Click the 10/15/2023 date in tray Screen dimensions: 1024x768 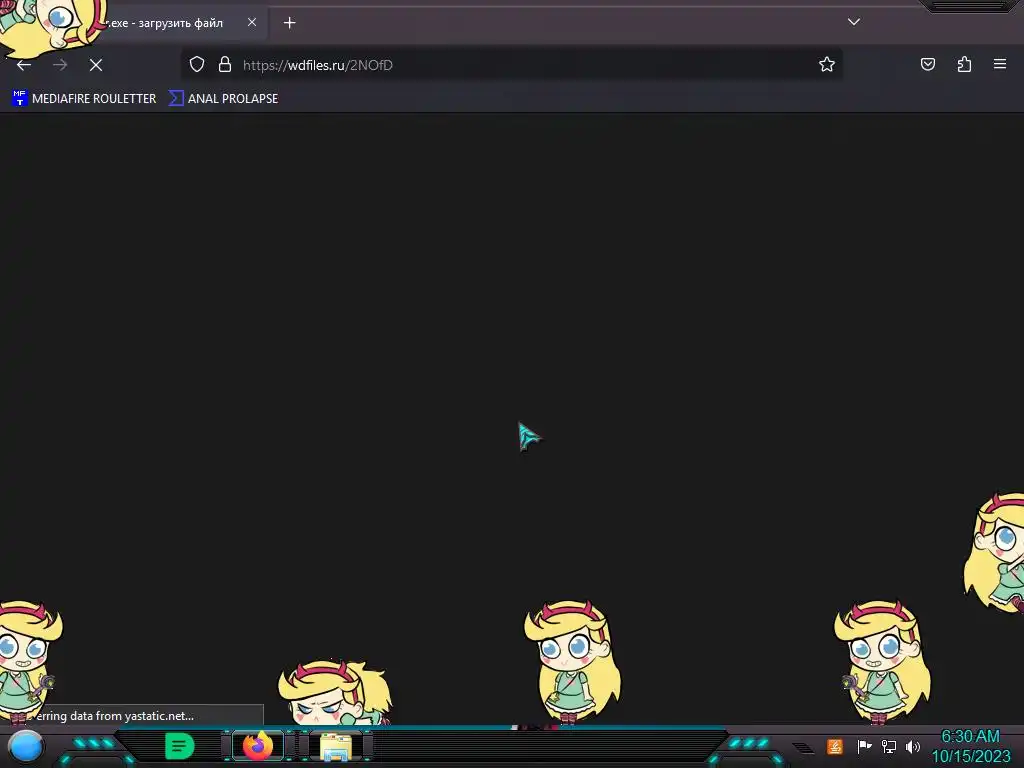[970, 756]
